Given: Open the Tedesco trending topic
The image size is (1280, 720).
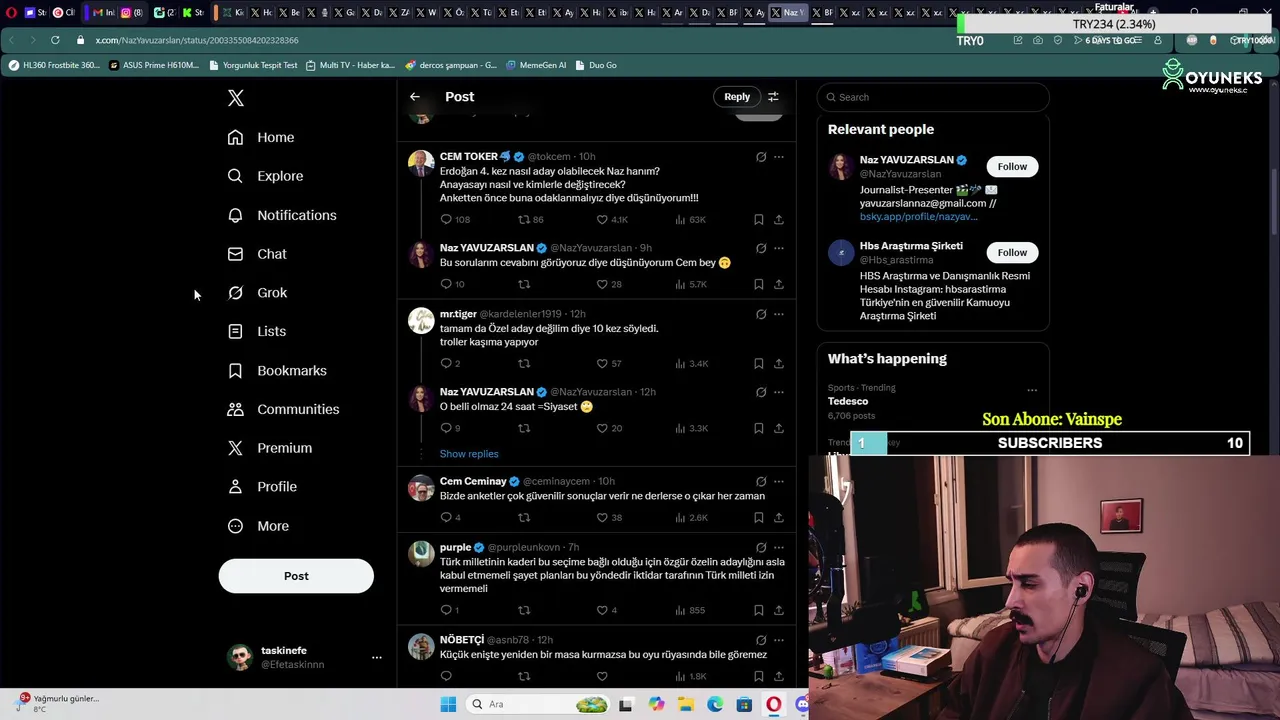Looking at the screenshot, I should pyautogui.click(x=848, y=401).
